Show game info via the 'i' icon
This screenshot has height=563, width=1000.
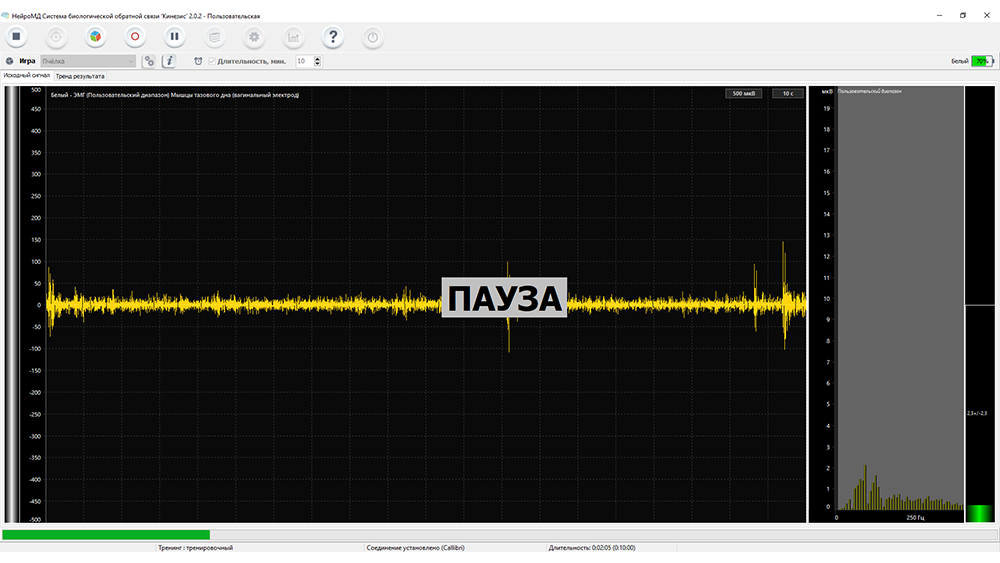[x=169, y=61]
